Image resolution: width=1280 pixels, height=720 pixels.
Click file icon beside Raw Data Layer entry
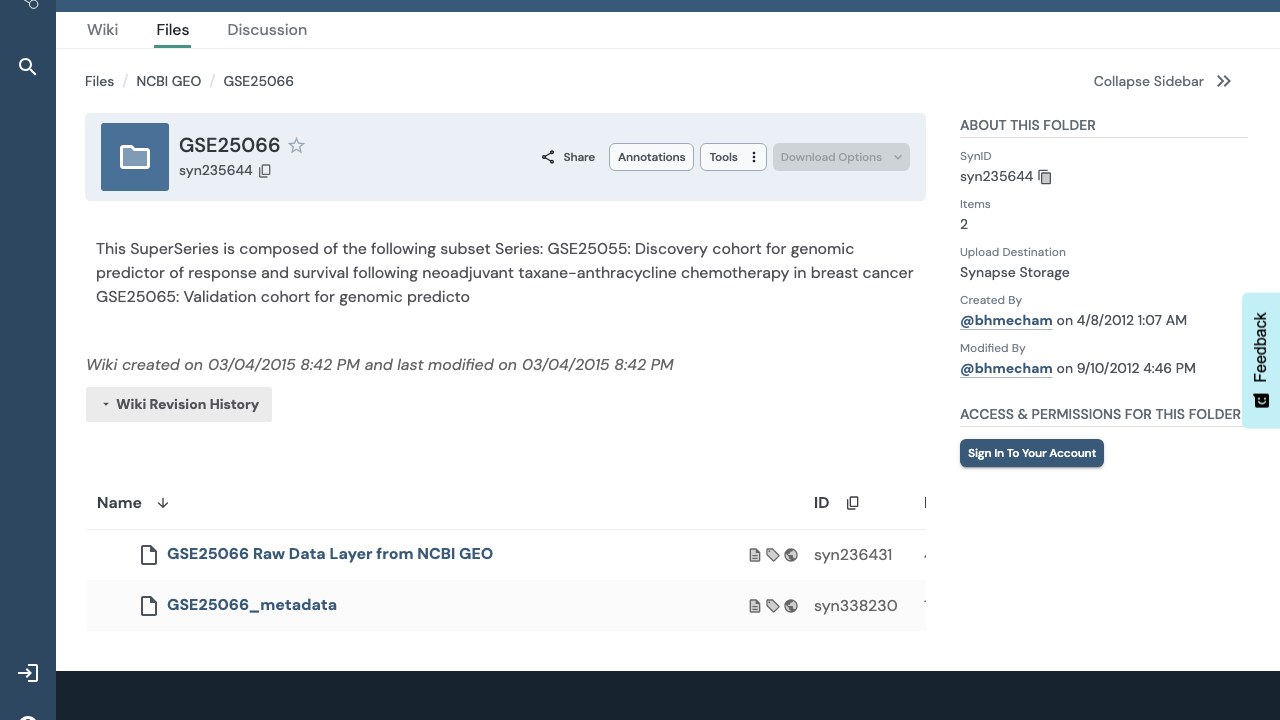tap(149, 555)
